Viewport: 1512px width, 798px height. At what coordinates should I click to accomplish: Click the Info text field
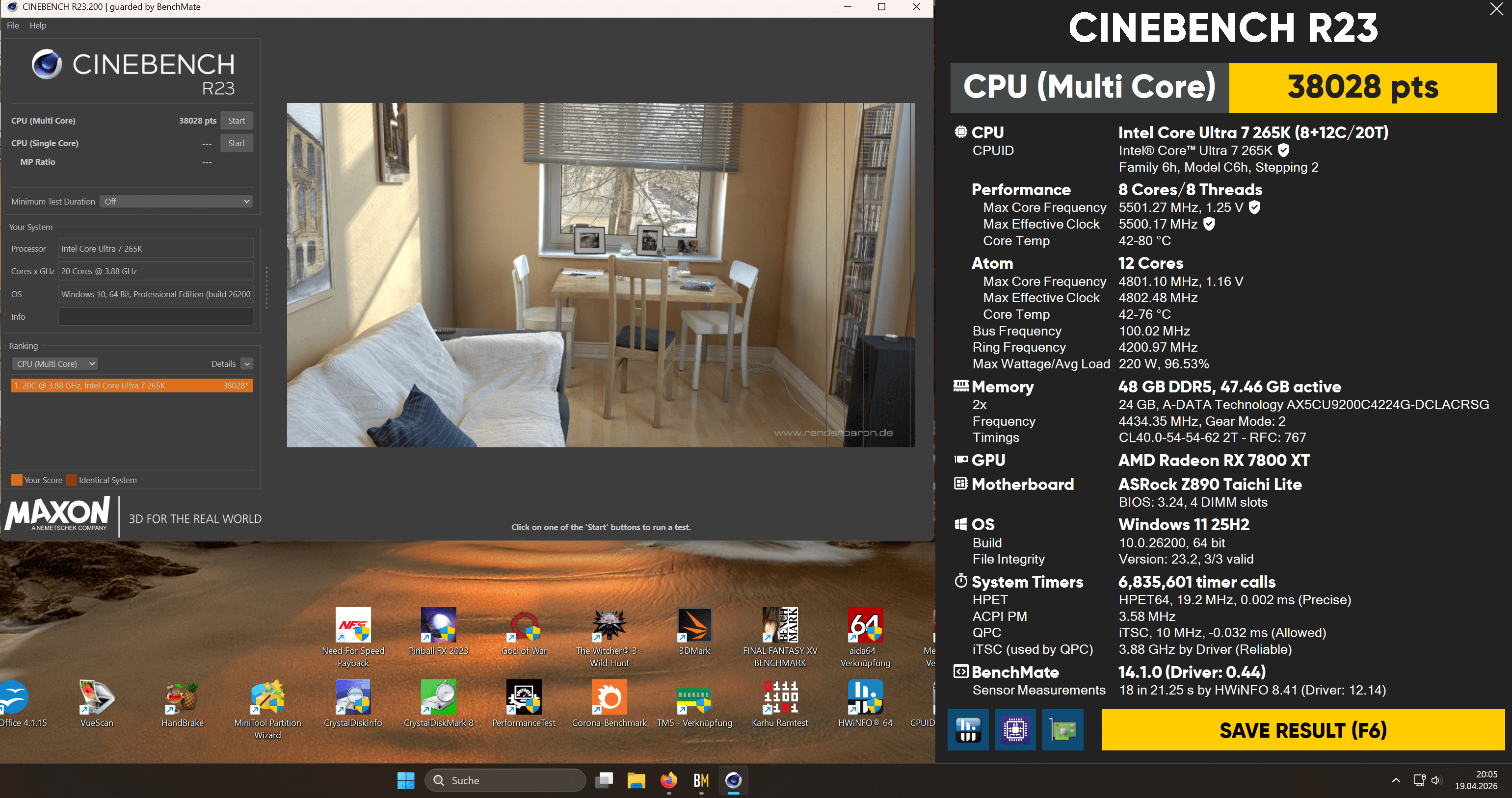[x=156, y=317]
